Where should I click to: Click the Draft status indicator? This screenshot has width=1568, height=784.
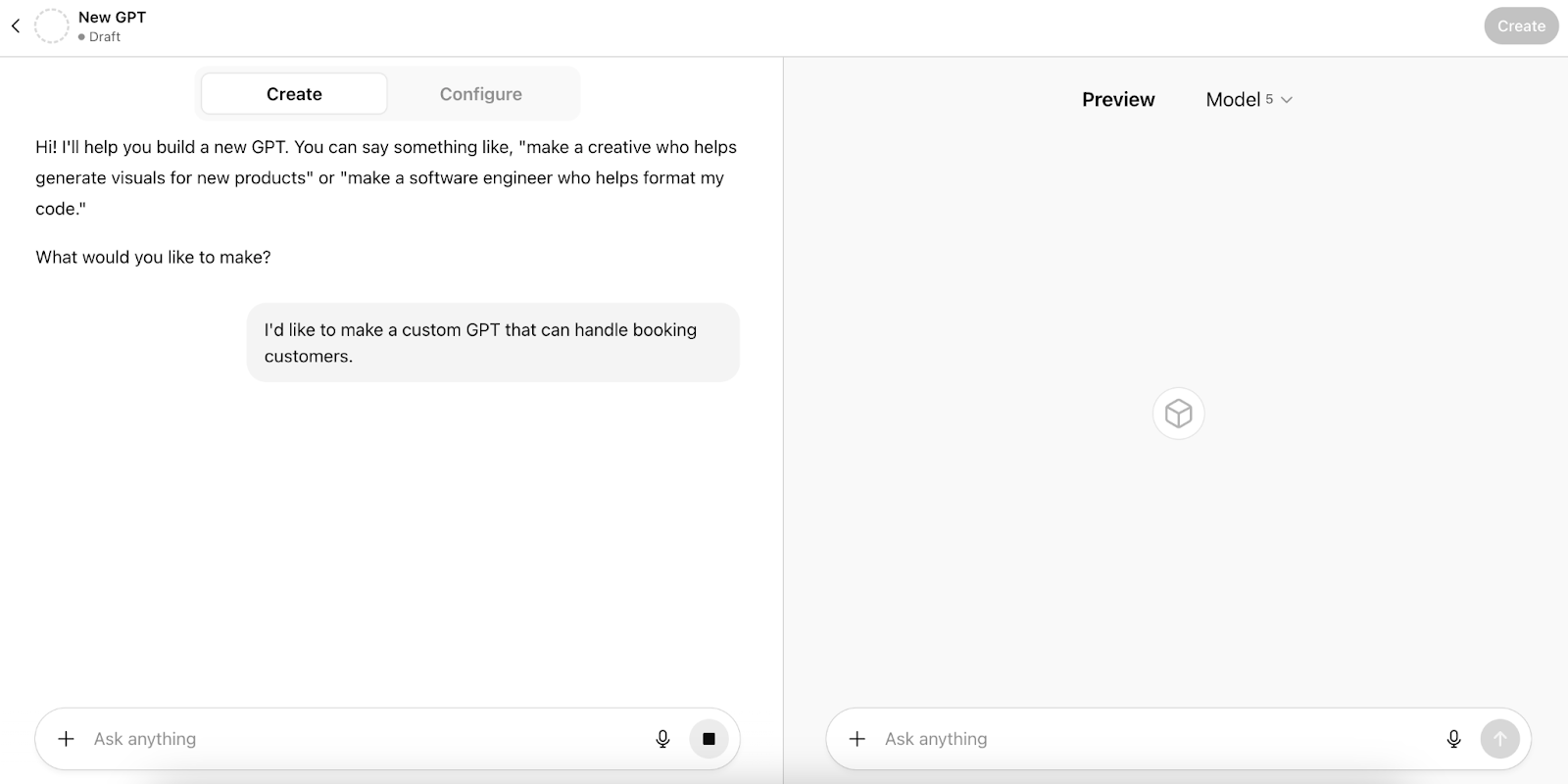[x=100, y=37]
